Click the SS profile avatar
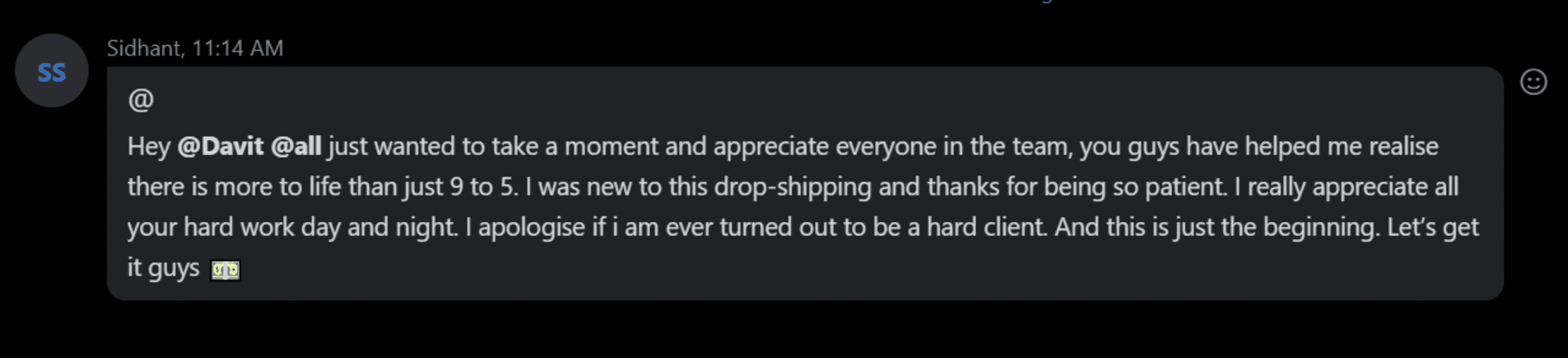 point(52,70)
